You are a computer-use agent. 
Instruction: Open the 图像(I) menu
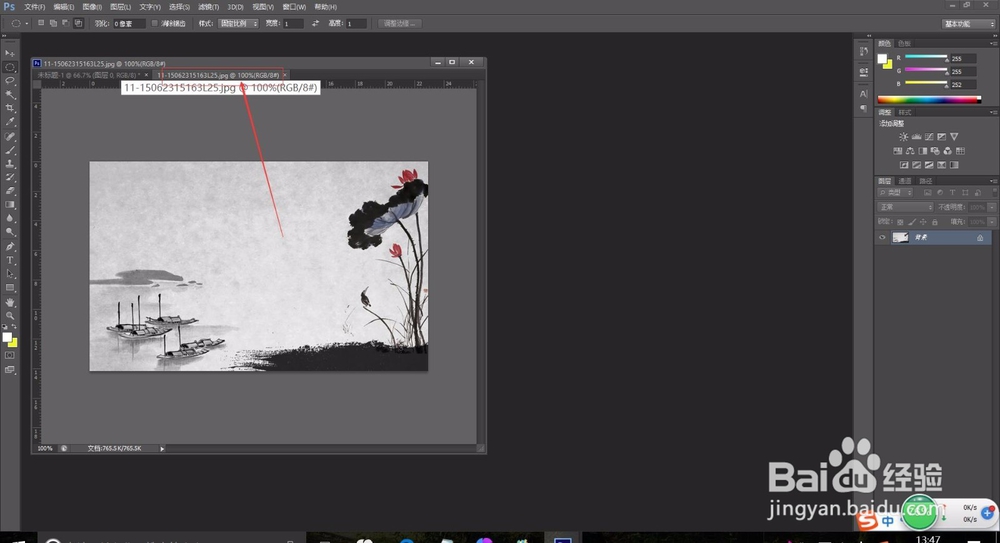pyautogui.click(x=92, y=7)
